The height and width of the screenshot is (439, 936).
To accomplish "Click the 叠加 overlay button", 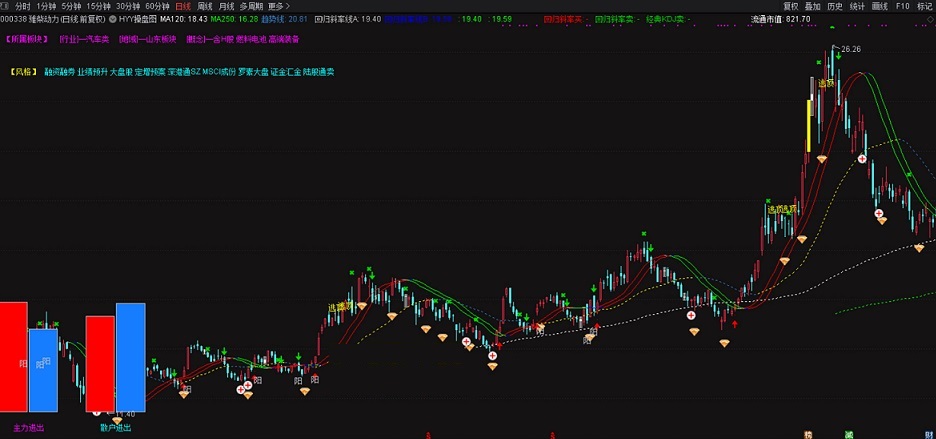I will click(813, 7).
